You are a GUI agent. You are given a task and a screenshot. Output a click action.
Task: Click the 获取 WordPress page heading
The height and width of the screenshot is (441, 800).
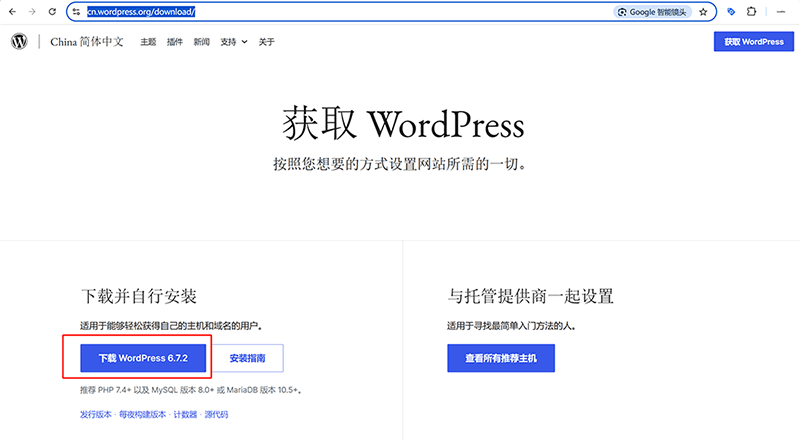pos(404,124)
